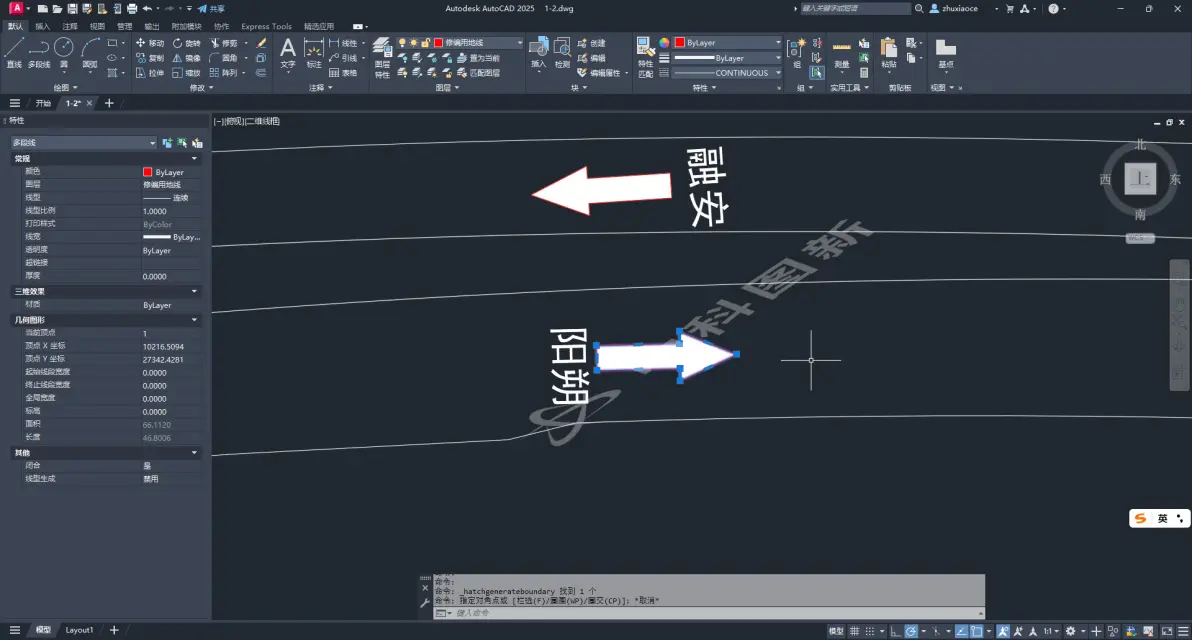Switch to the 插入 ribbon tab
Viewport: 1192px width, 640px height.
coord(43,26)
